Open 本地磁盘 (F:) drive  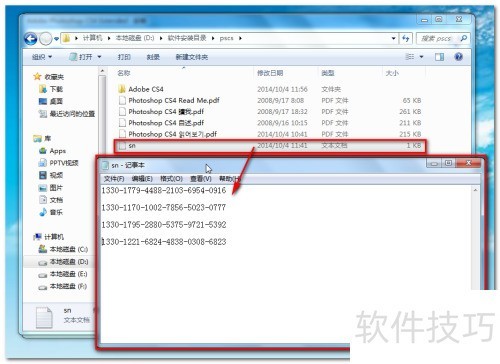click(63, 287)
